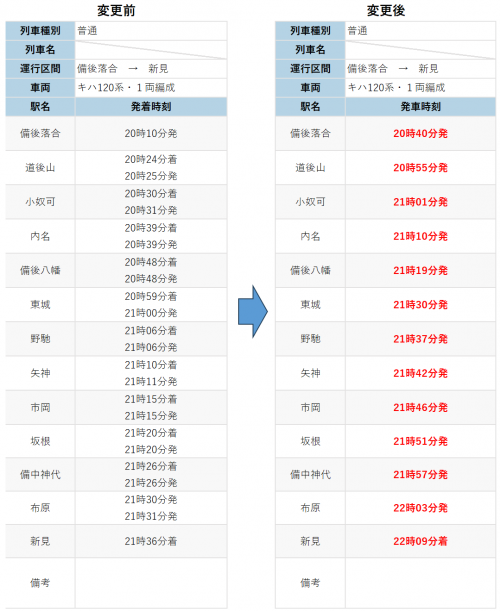
Task: Click the 21時36分着 arrival time
Action: click(151, 541)
